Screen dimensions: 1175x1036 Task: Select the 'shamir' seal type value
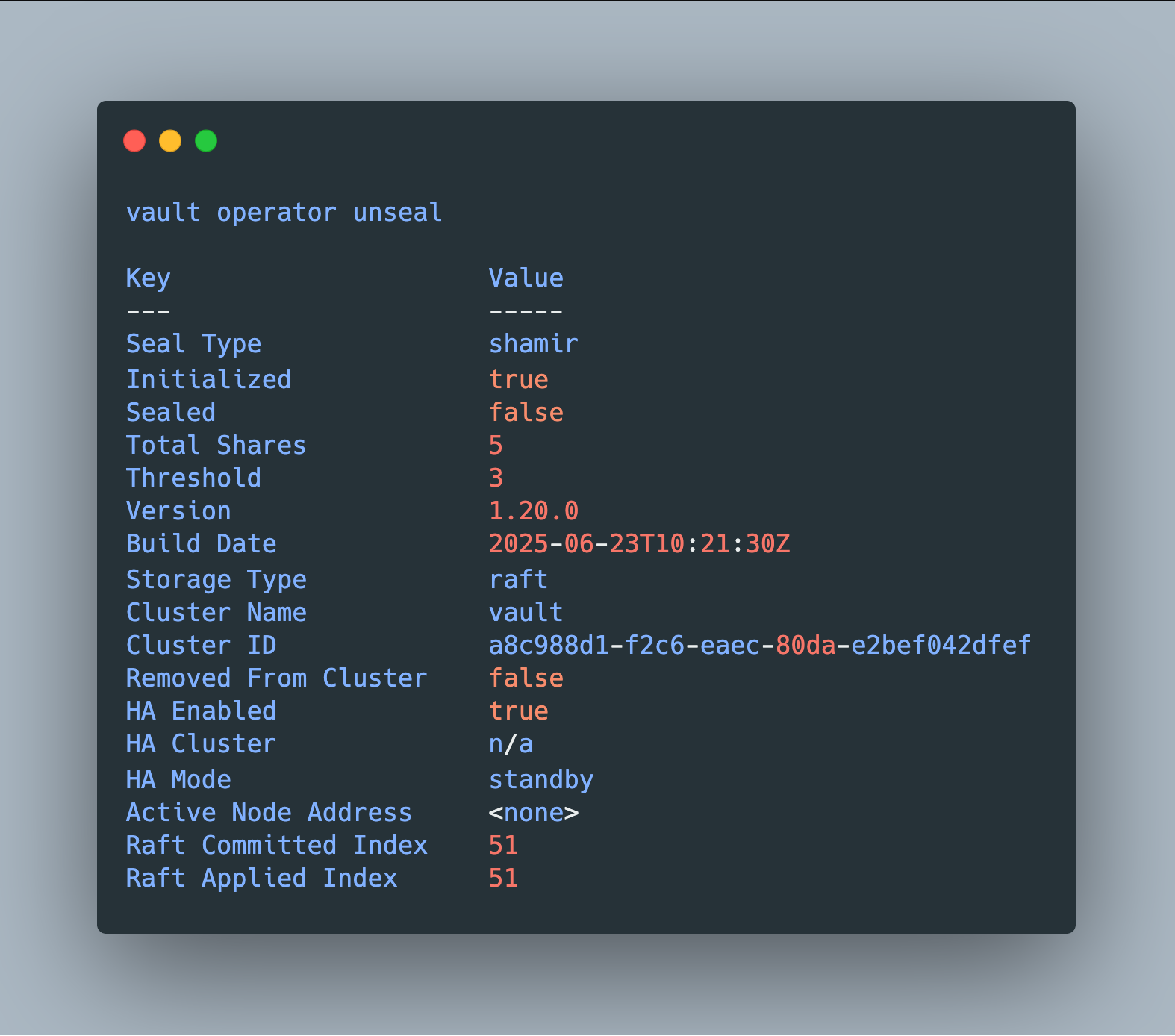[x=533, y=344]
